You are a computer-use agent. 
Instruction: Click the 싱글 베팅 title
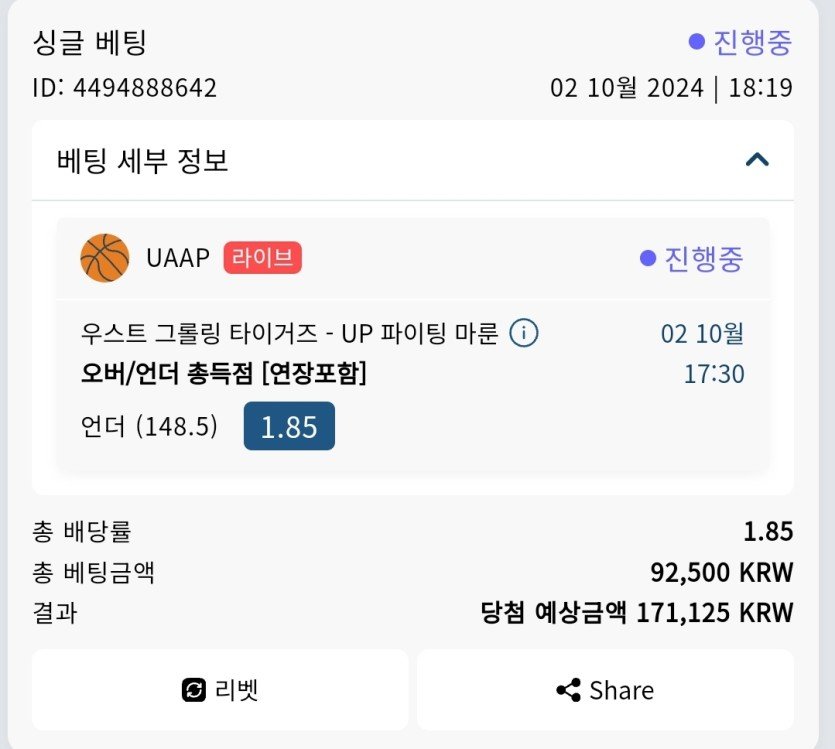coord(90,43)
